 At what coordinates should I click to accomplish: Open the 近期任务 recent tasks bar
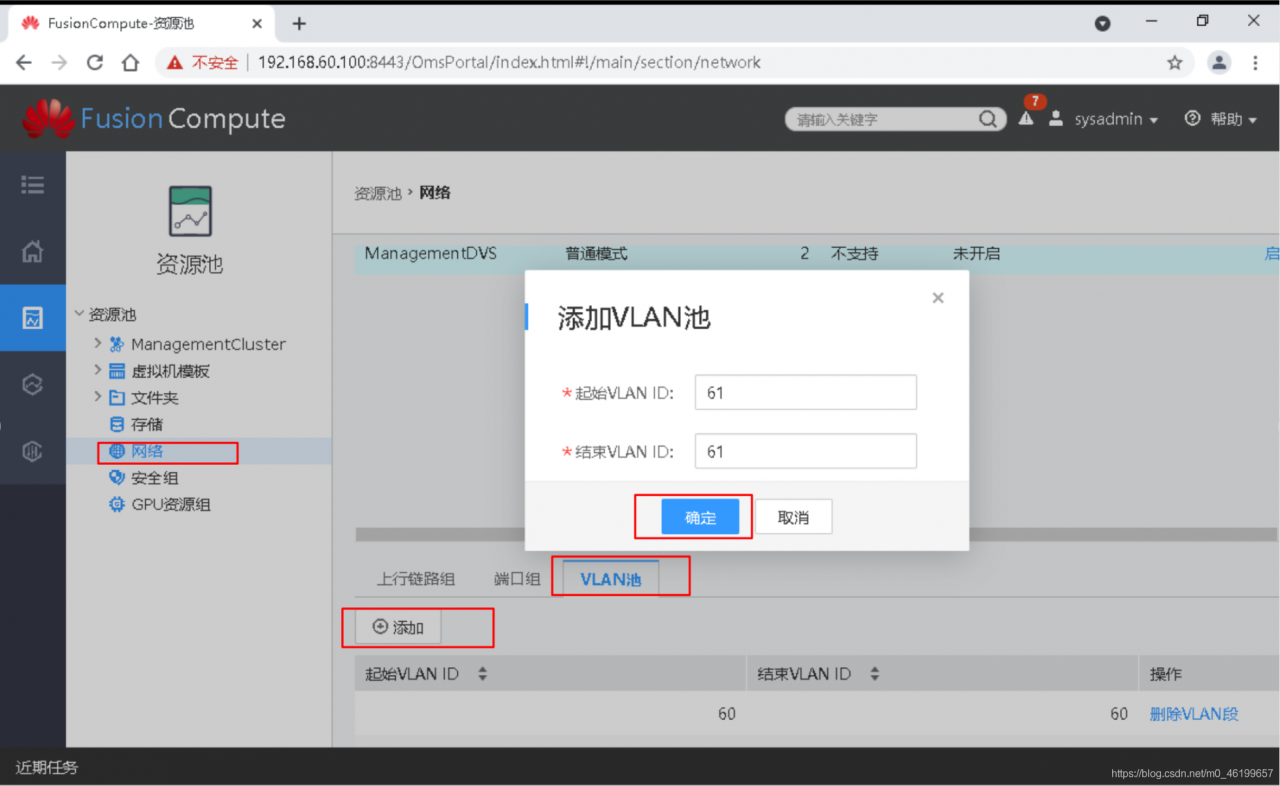(47, 767)
